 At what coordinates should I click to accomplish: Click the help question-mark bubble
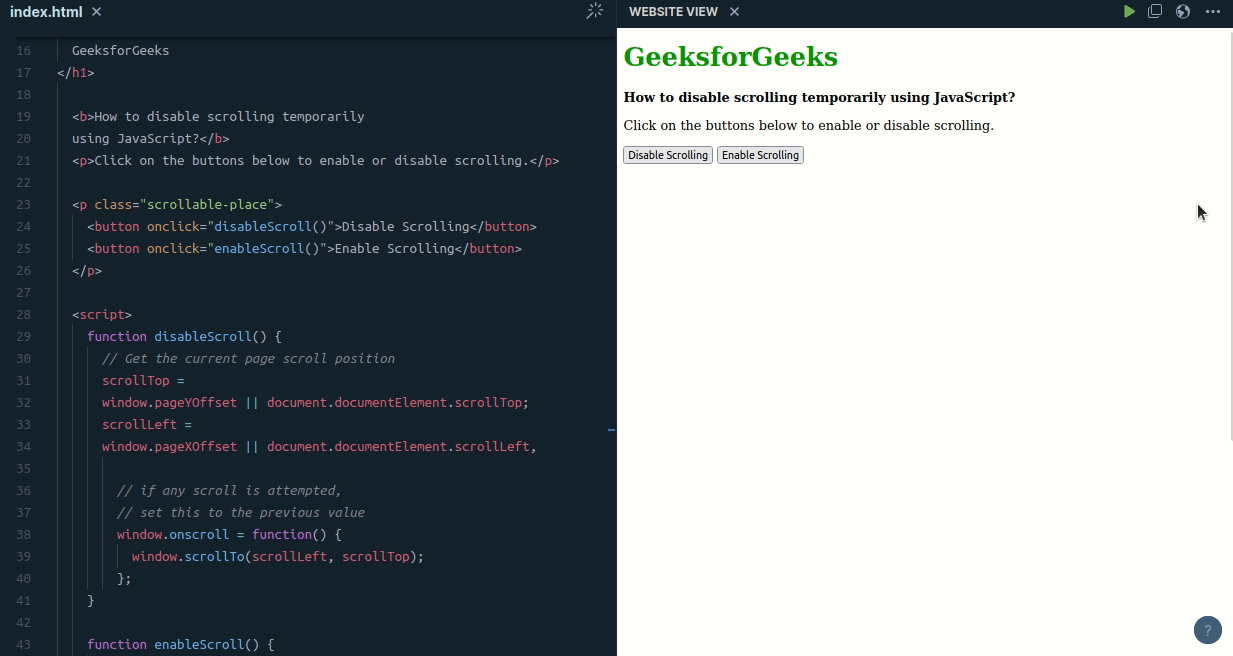point(1207,630)
